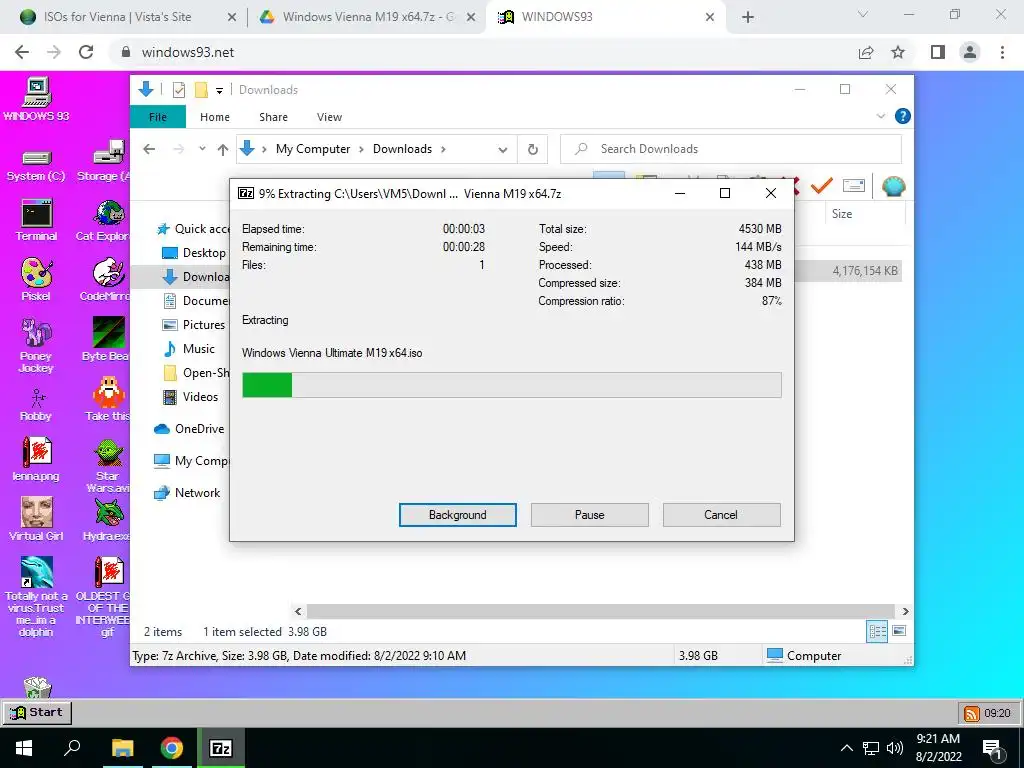
Task: Customize Quick Access Toolbar dropdown
Action: pos(219,91)
